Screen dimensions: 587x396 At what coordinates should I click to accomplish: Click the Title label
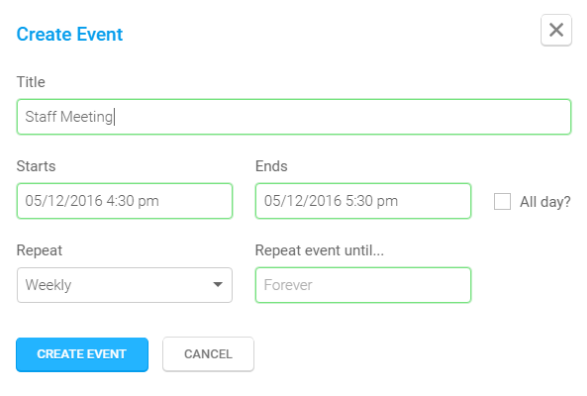[31, 82]
